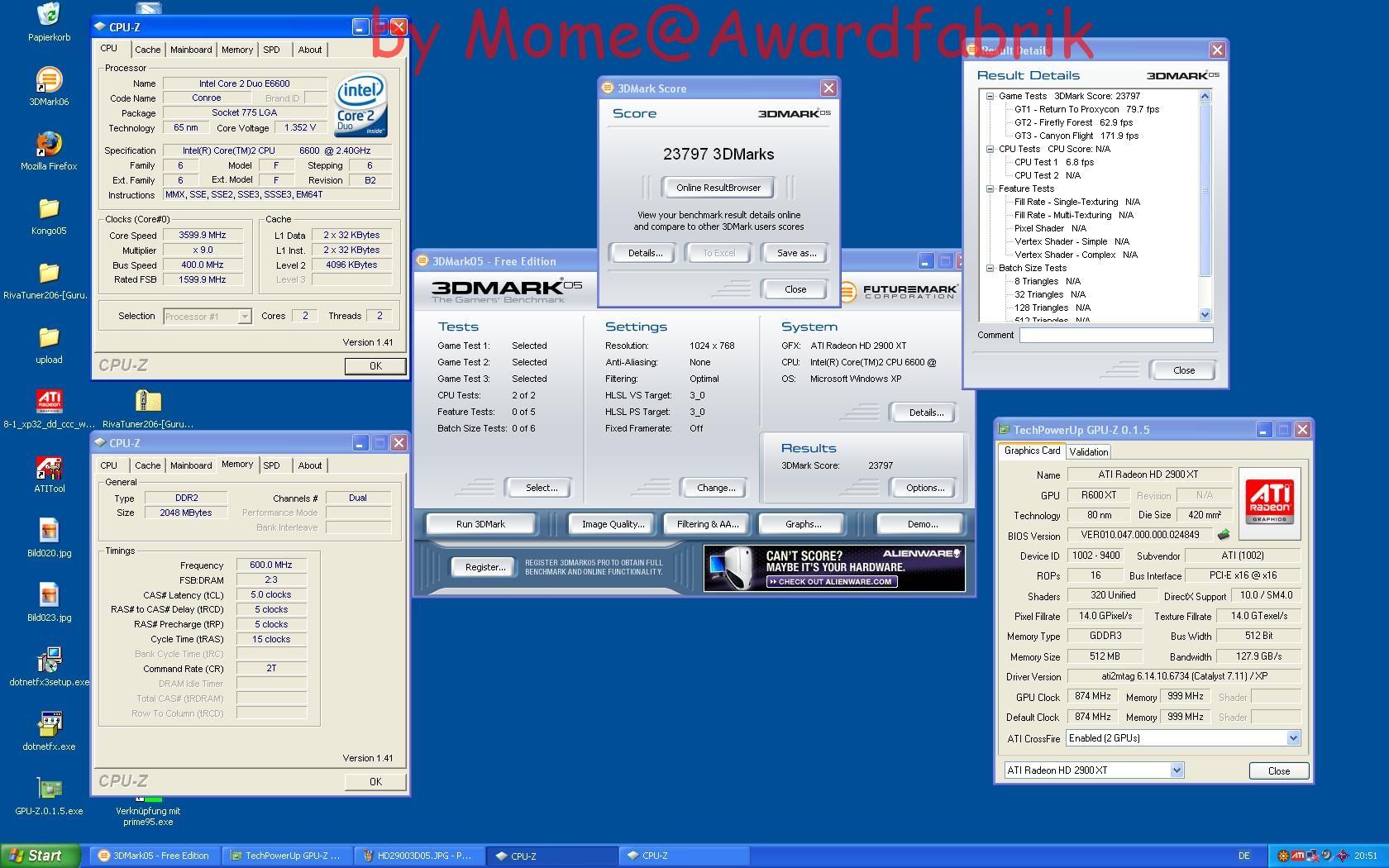Click the Image Quality... button
Viewport: 1389px width, 868px height.
click(x=613, y=524)
